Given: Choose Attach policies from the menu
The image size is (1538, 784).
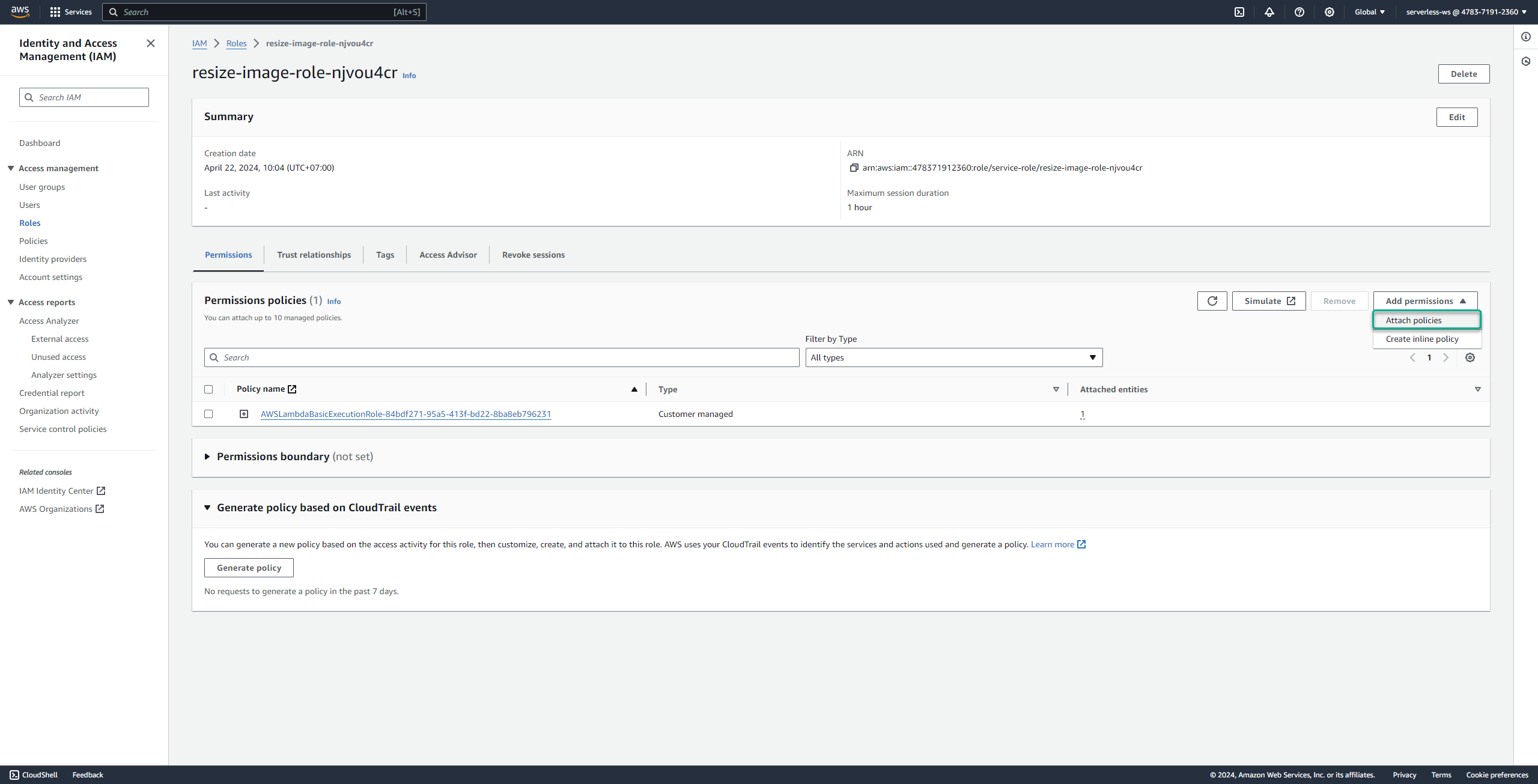Looking at the screenshot, I should click(x=1426, y=320).
